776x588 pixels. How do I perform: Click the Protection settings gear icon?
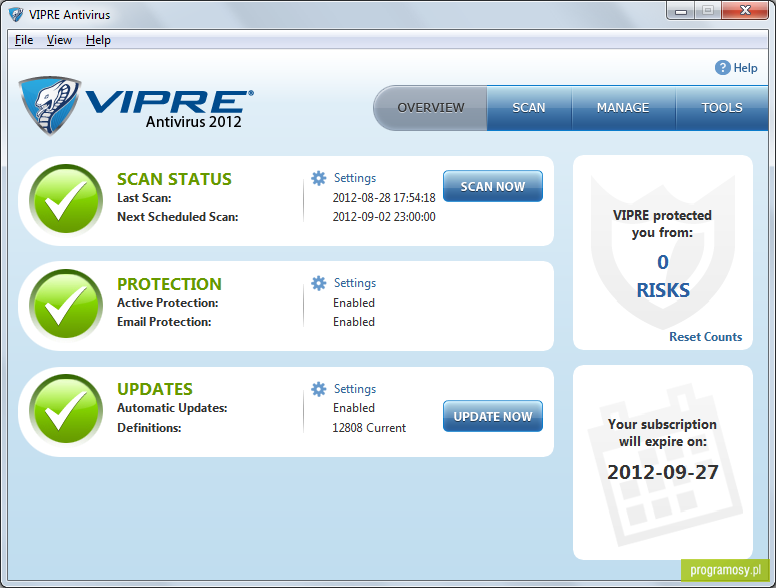(x=319, y=283)
